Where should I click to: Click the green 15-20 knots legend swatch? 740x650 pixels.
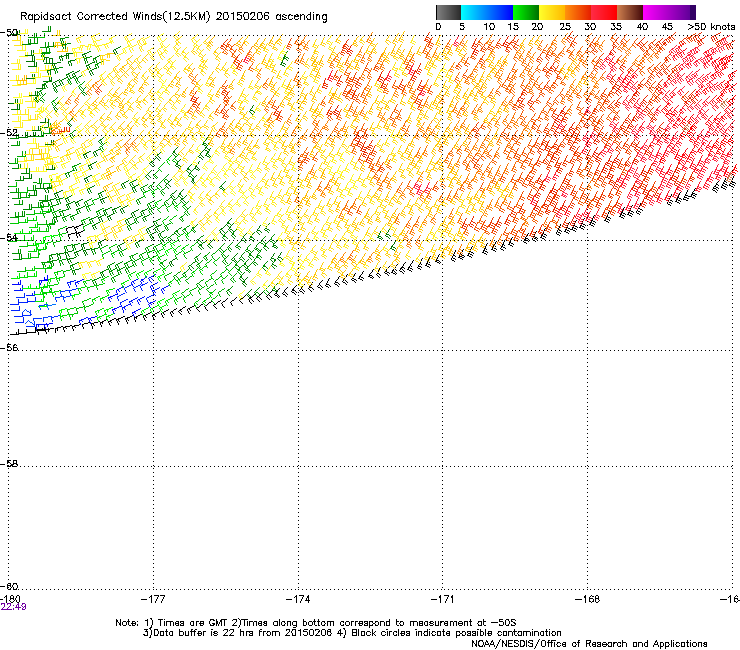[526, 12]
